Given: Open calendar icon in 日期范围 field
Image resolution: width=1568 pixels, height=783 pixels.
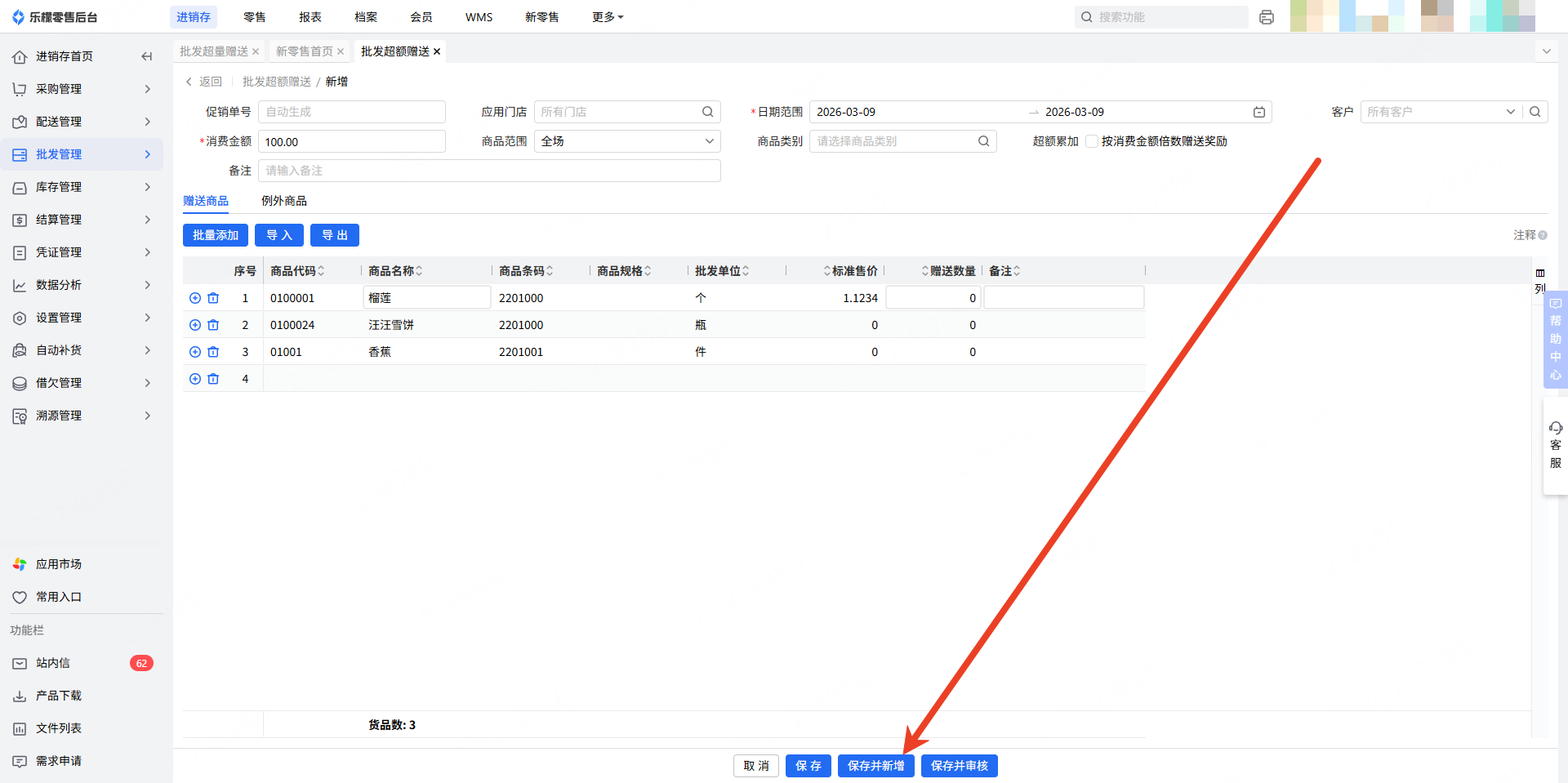Looking at the screenshot, I should pos(1259,112).
